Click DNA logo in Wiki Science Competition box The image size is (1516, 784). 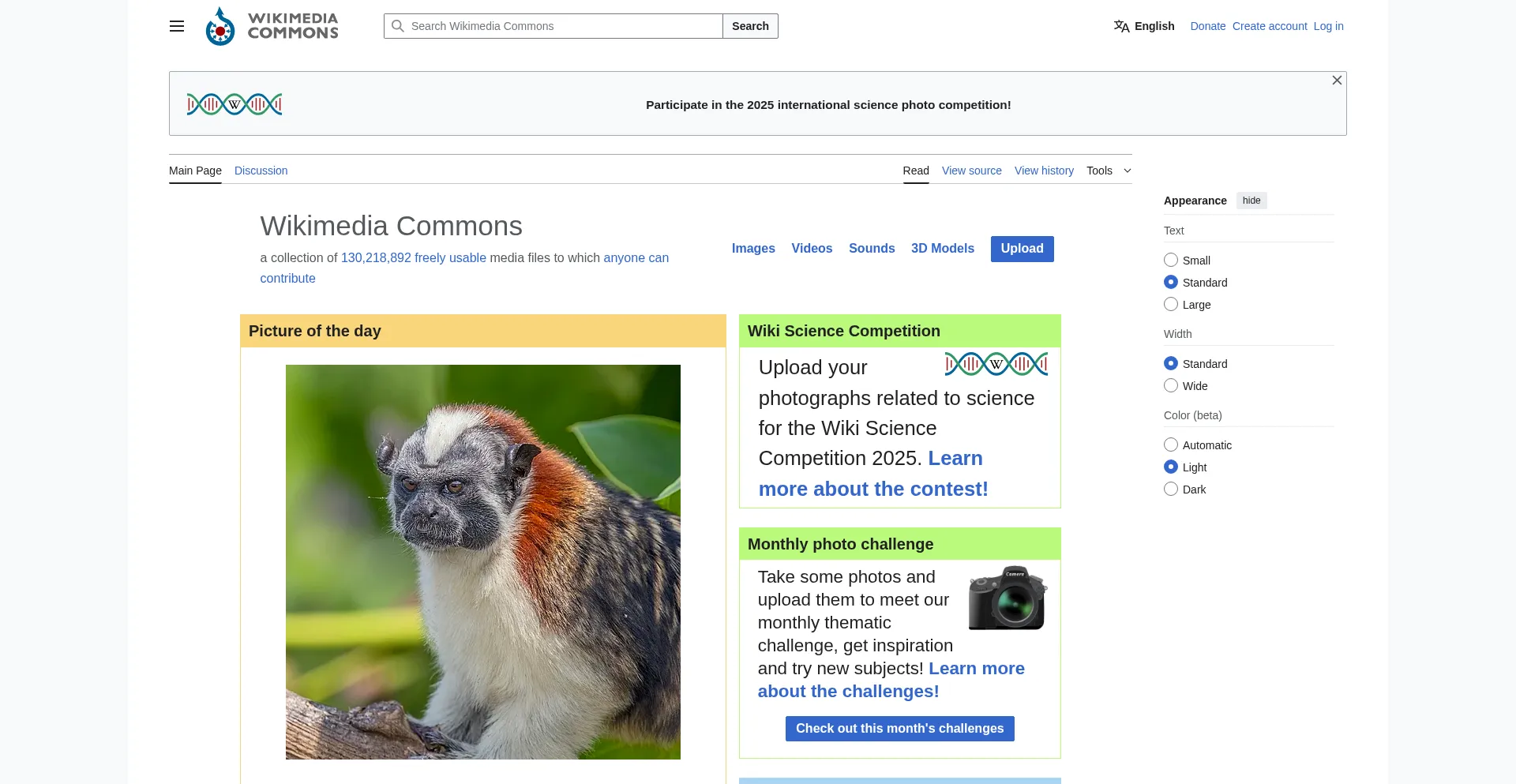click(x=996, y=364)
